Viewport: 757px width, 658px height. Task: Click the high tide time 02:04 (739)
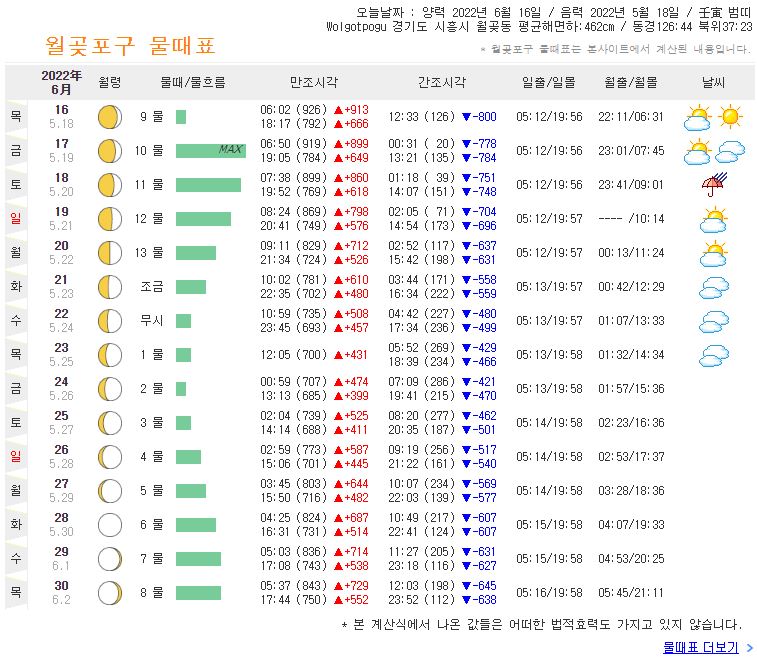tap(294, 416)
